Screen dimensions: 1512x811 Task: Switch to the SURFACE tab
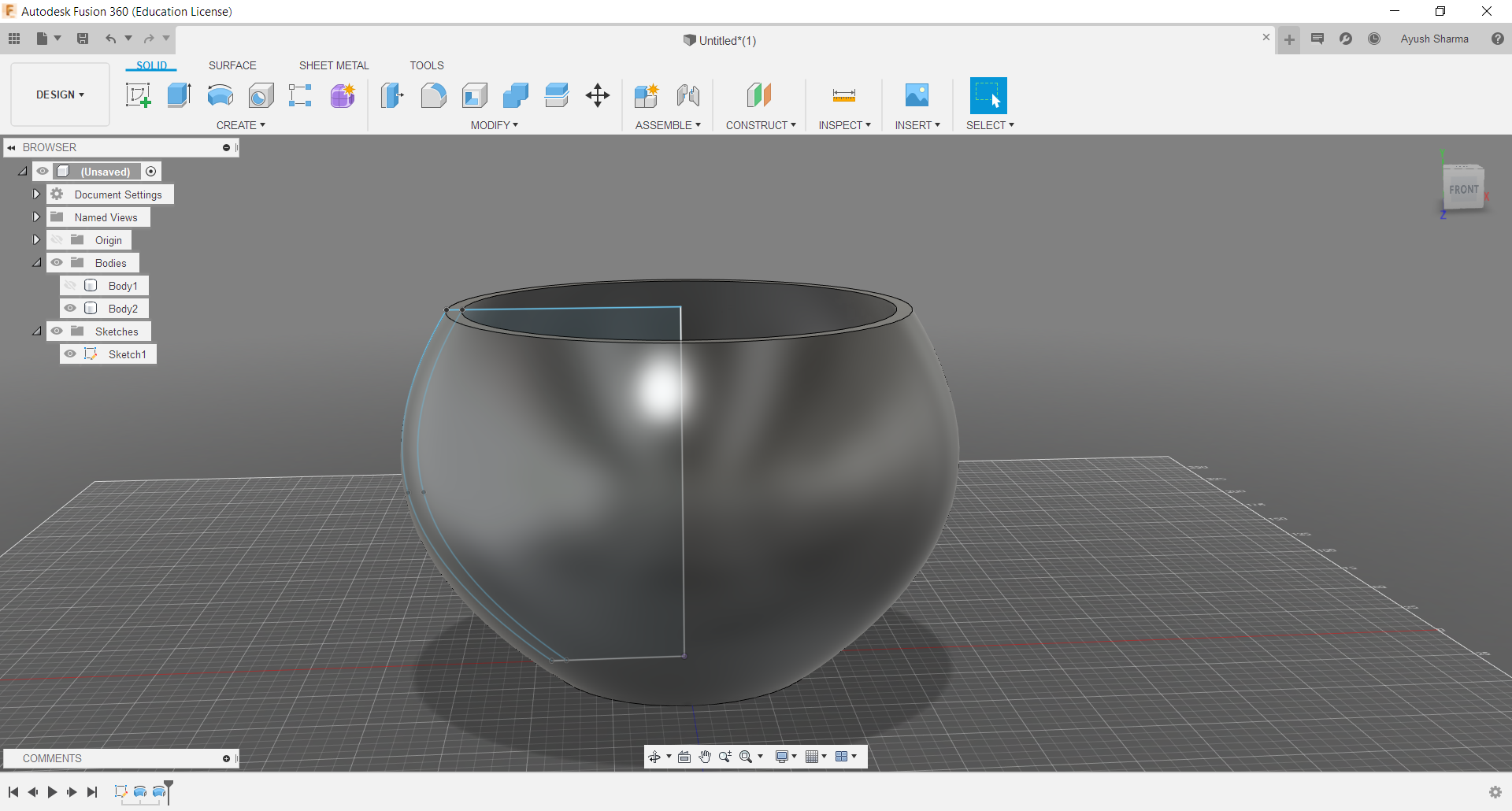coord(232,65)
